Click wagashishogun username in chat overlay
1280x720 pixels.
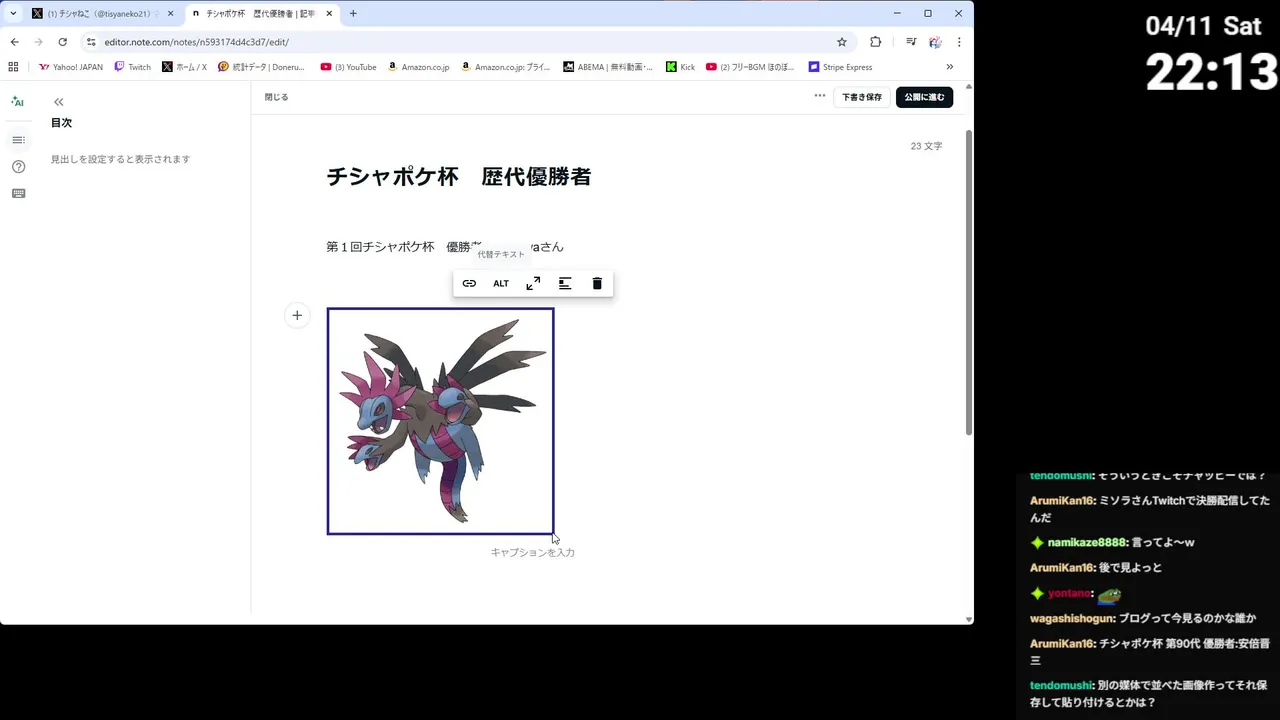pos(1072,618)
